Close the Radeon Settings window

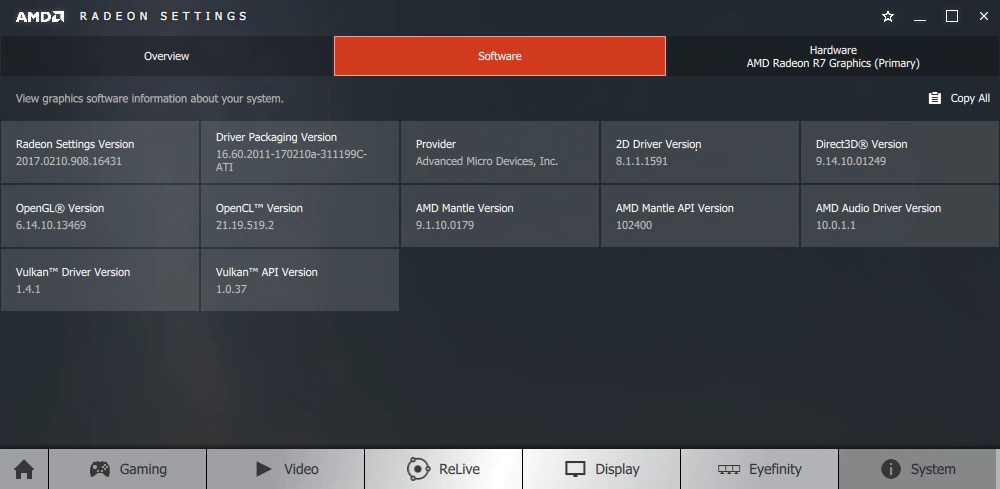click(x=983, y=17)
